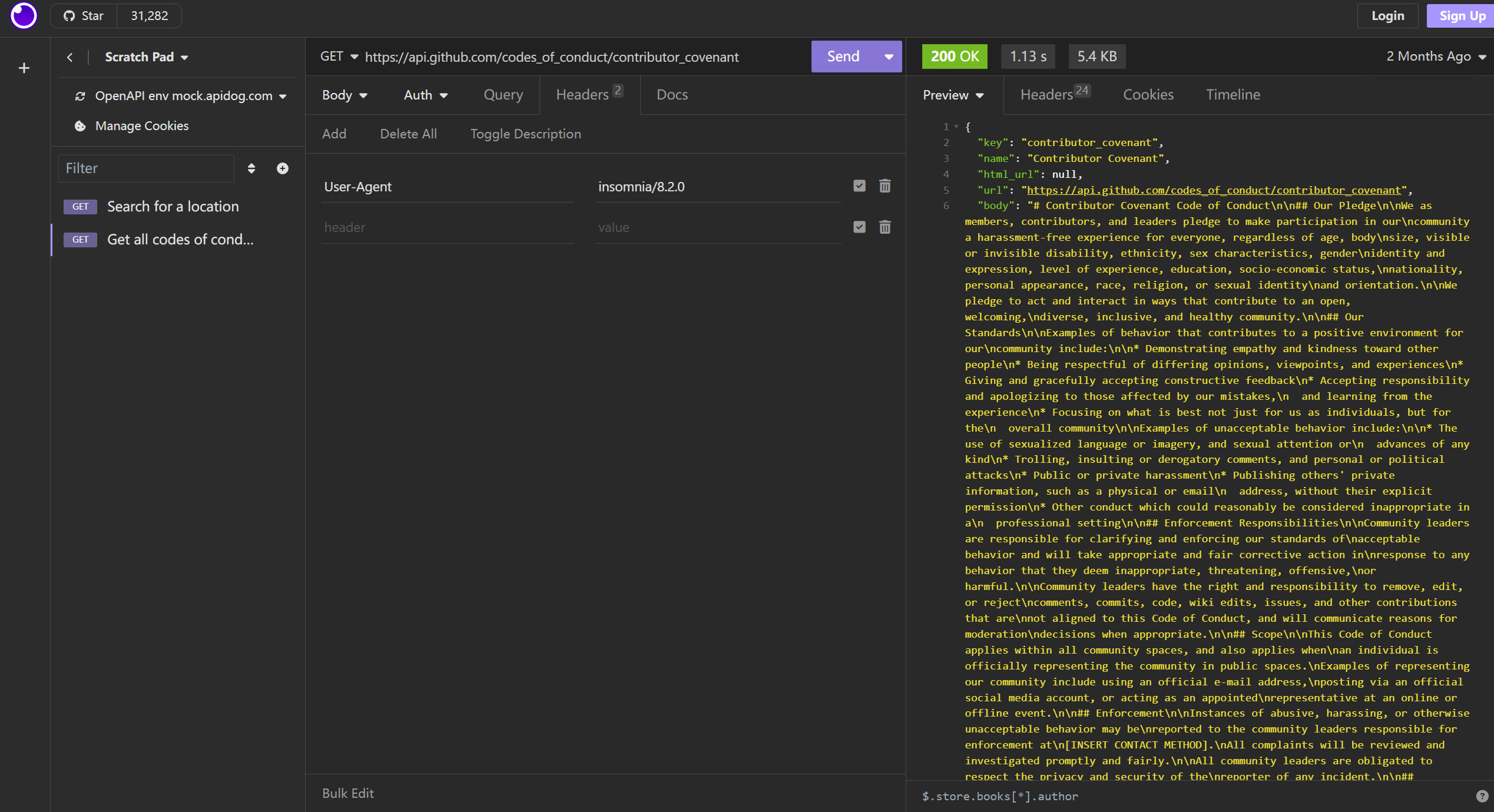Click the 200 OK status badge
Image resolution: width=1494 pixels, height=812 pixels.
[955, 57]
